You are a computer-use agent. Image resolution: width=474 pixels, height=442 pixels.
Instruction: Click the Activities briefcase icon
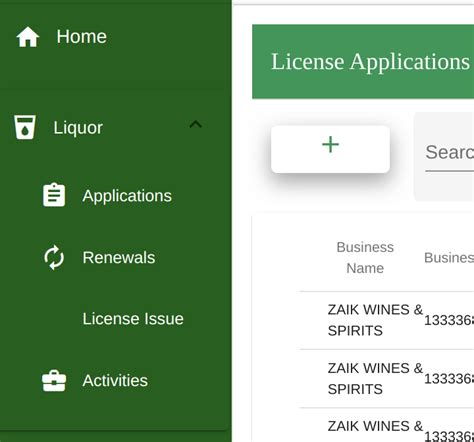(54, 381)
